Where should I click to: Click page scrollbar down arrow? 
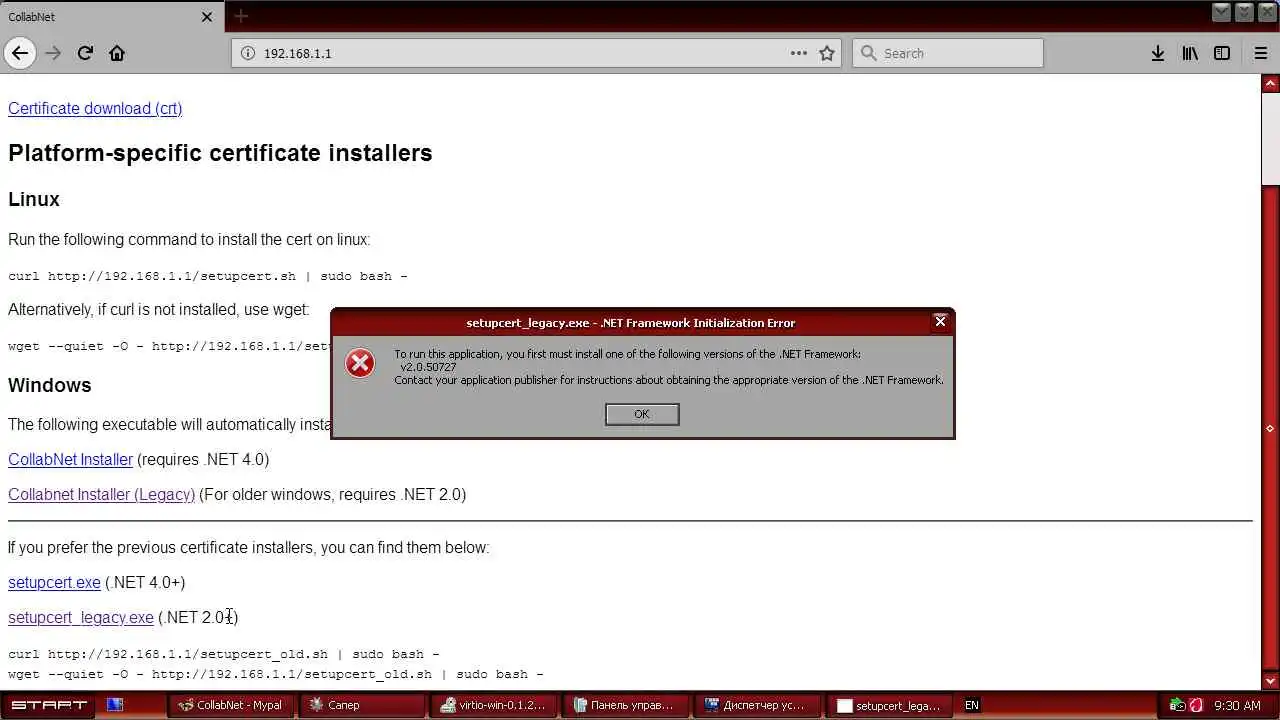[x=1270, y=681]
